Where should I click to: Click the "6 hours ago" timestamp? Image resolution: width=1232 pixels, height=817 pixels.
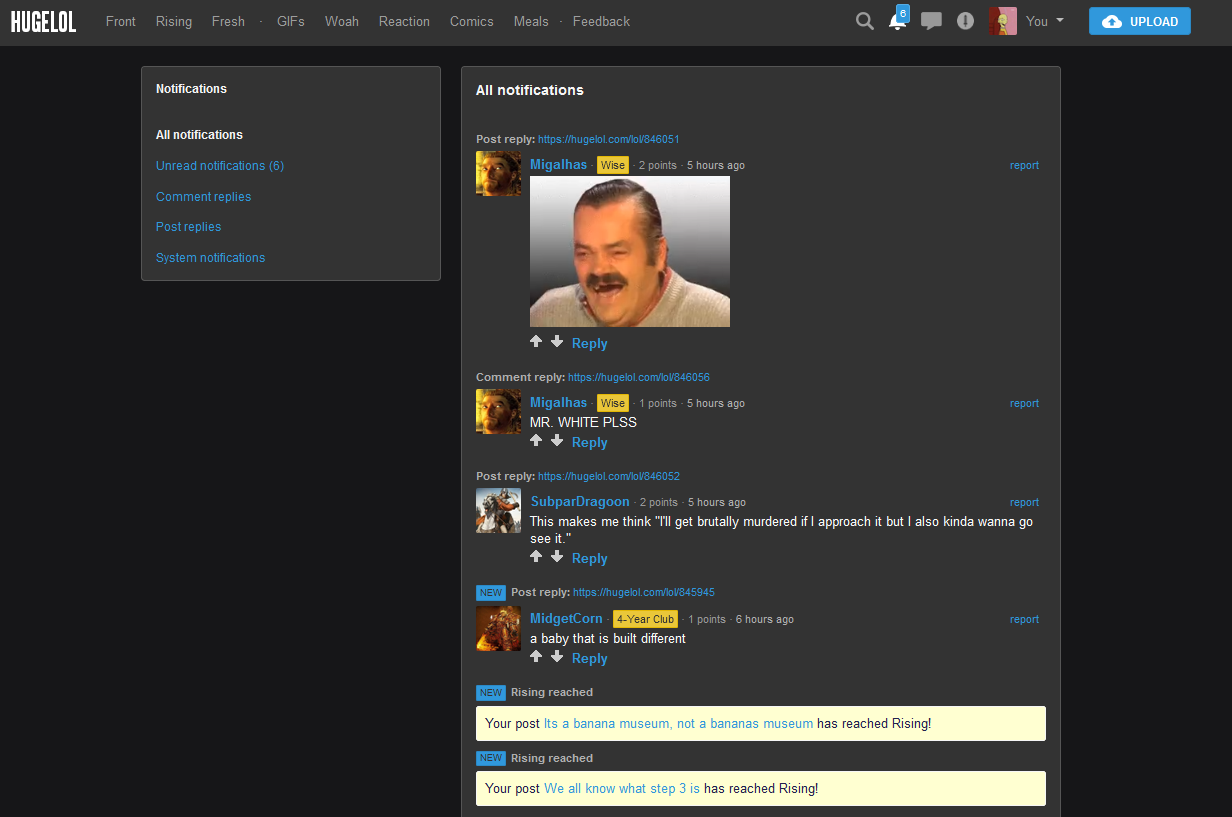pos(765,619)
